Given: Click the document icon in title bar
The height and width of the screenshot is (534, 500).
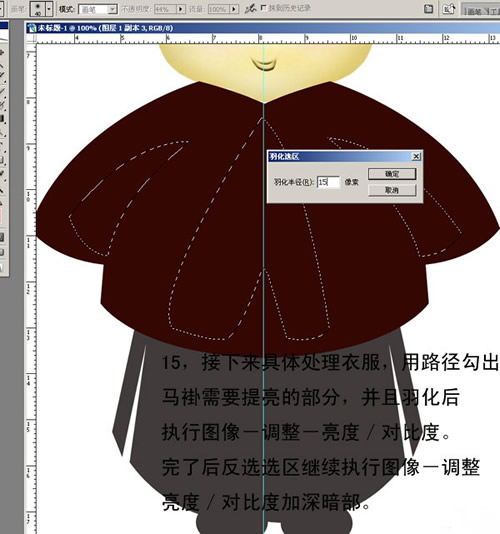Looking at the screenshot, I should [x=32, y=28].
